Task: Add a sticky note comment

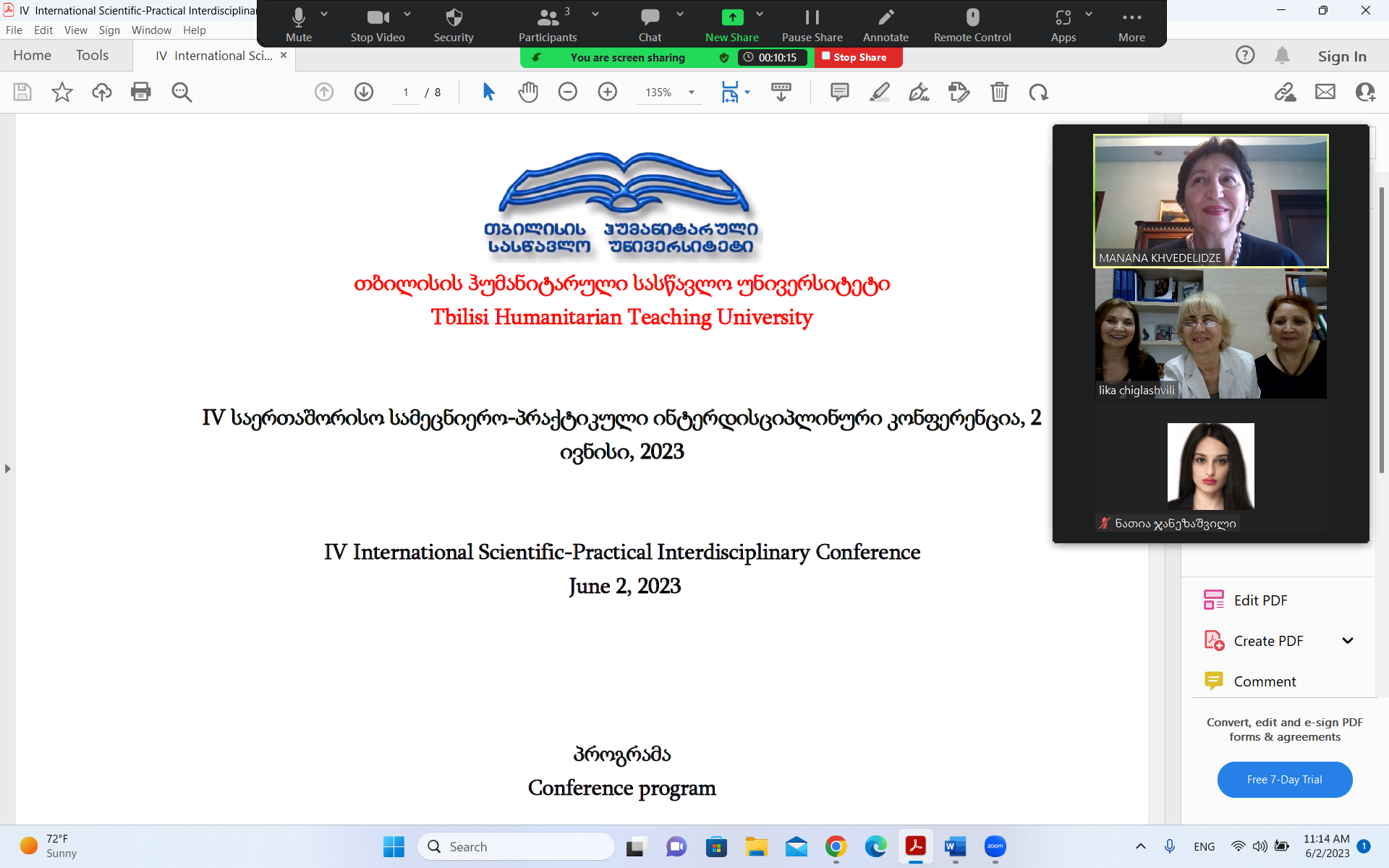Action: tap(839, 92)
